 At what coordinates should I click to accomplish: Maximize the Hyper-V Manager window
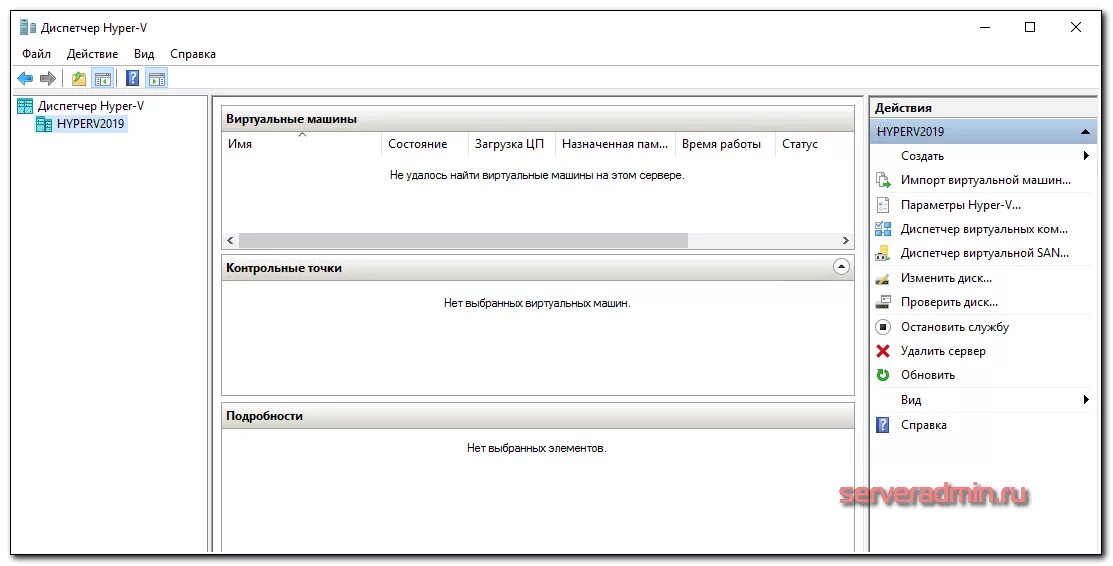[x=1030, y=28]
